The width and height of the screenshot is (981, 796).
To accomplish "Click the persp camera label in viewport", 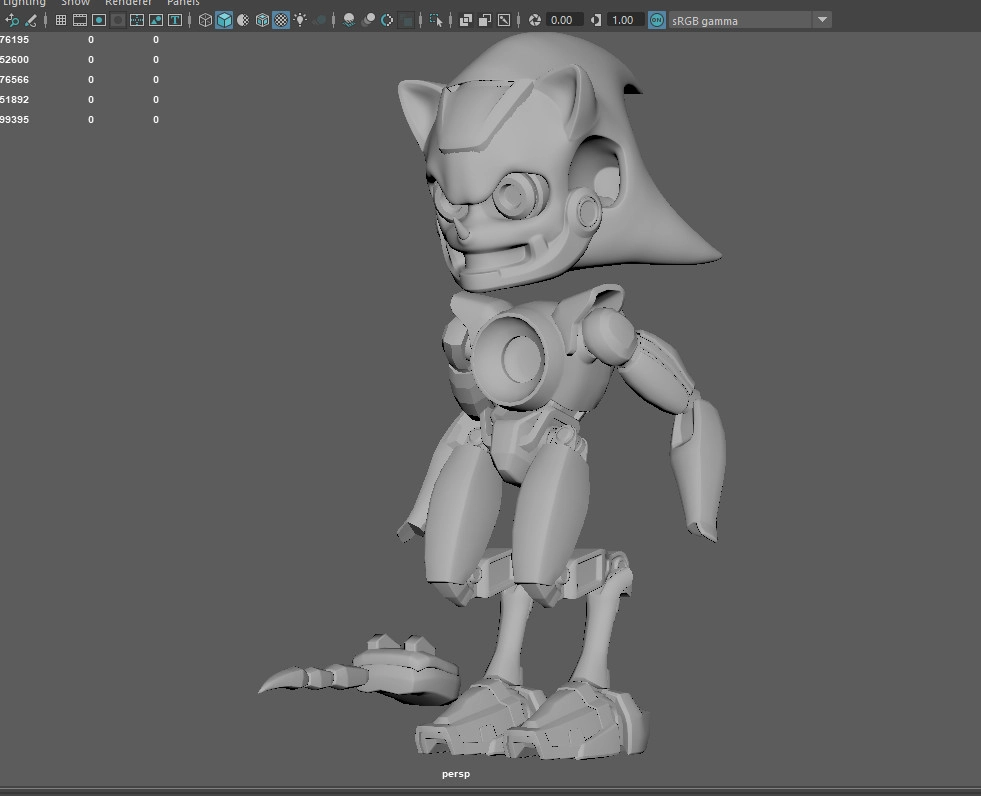I will [456, 774].
